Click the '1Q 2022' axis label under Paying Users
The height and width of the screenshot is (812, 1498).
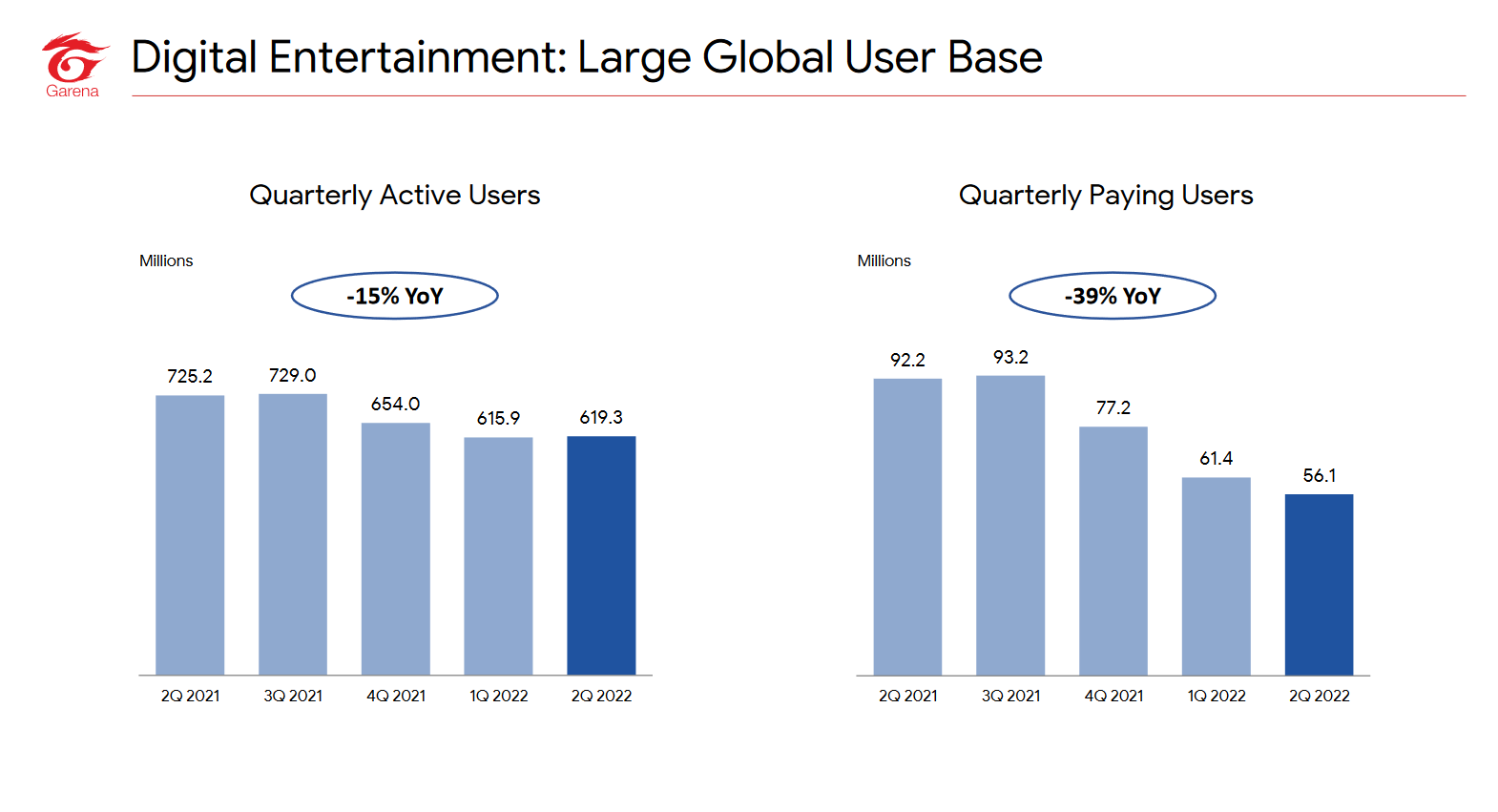click(x=1217, y=696)
